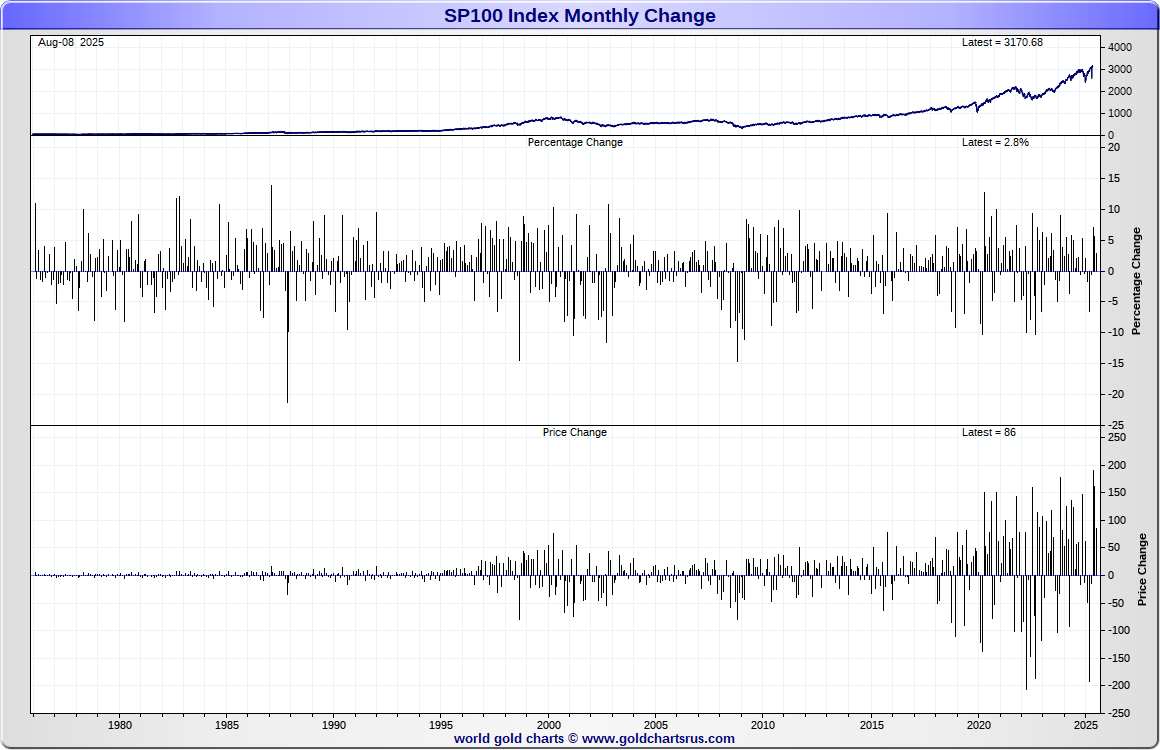Click the 3000 index axis value
This screenshot has height=750, width=1160.
click(1120, 70)
